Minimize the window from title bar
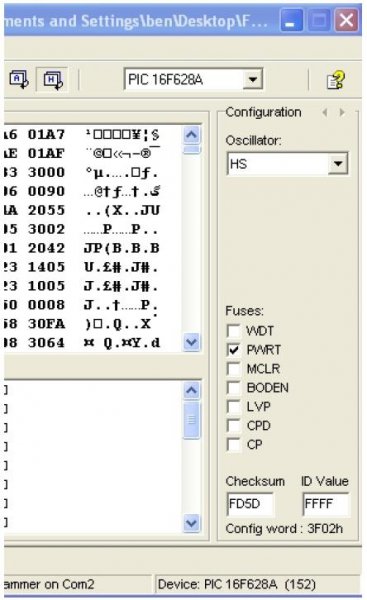 coord(291,20)
